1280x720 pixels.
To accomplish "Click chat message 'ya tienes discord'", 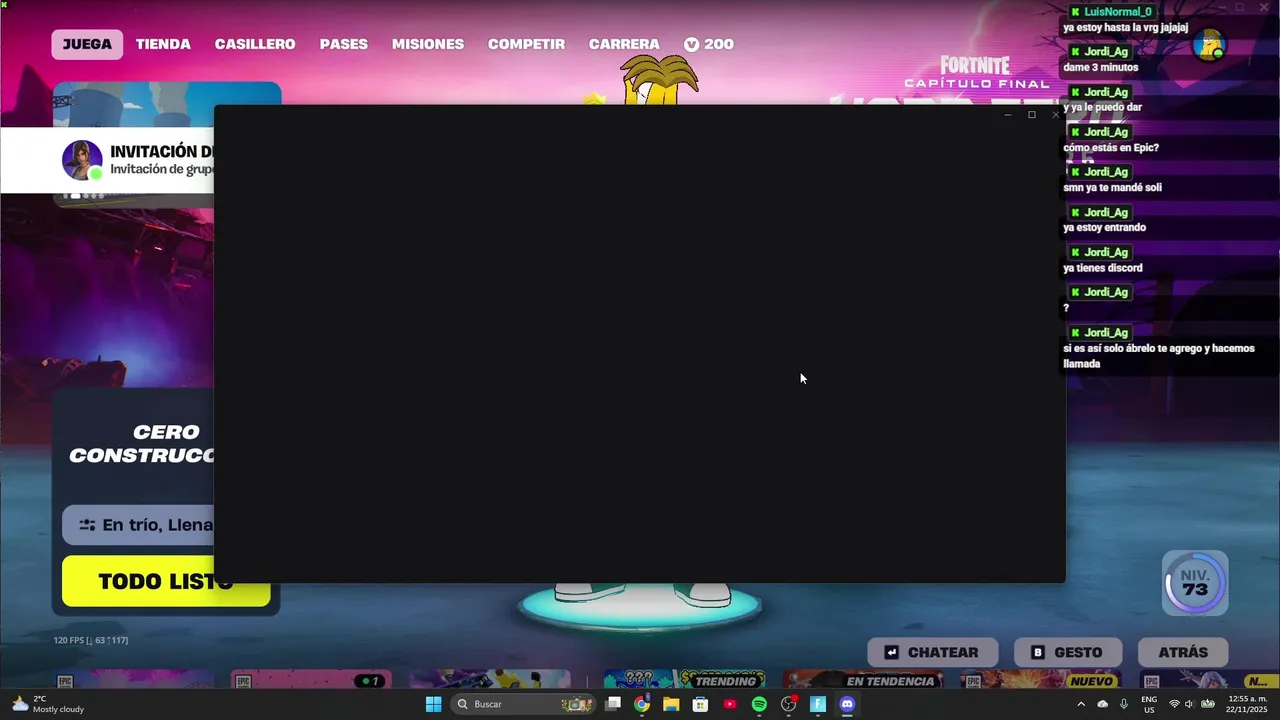I will tap(1102, 267).
